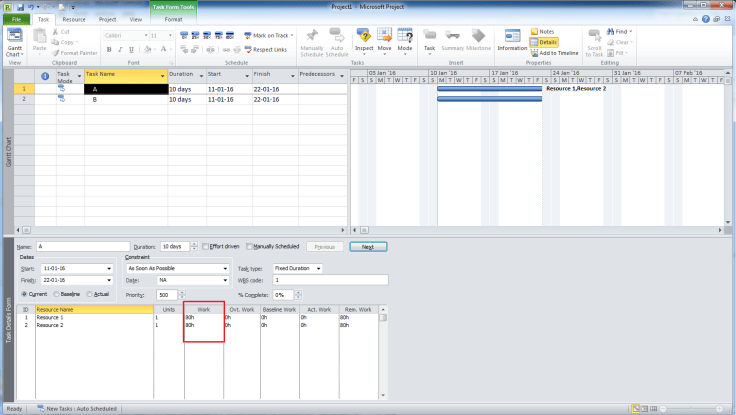
Task: Click Add to Timeline
Action: (x=556, y=52)
